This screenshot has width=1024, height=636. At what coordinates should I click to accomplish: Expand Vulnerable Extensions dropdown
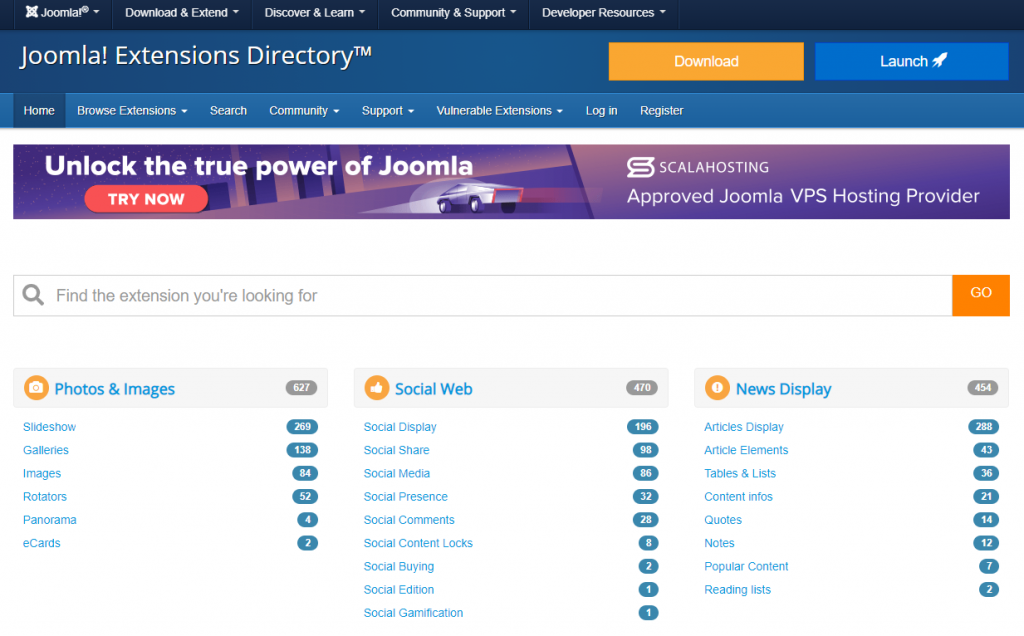500,110
